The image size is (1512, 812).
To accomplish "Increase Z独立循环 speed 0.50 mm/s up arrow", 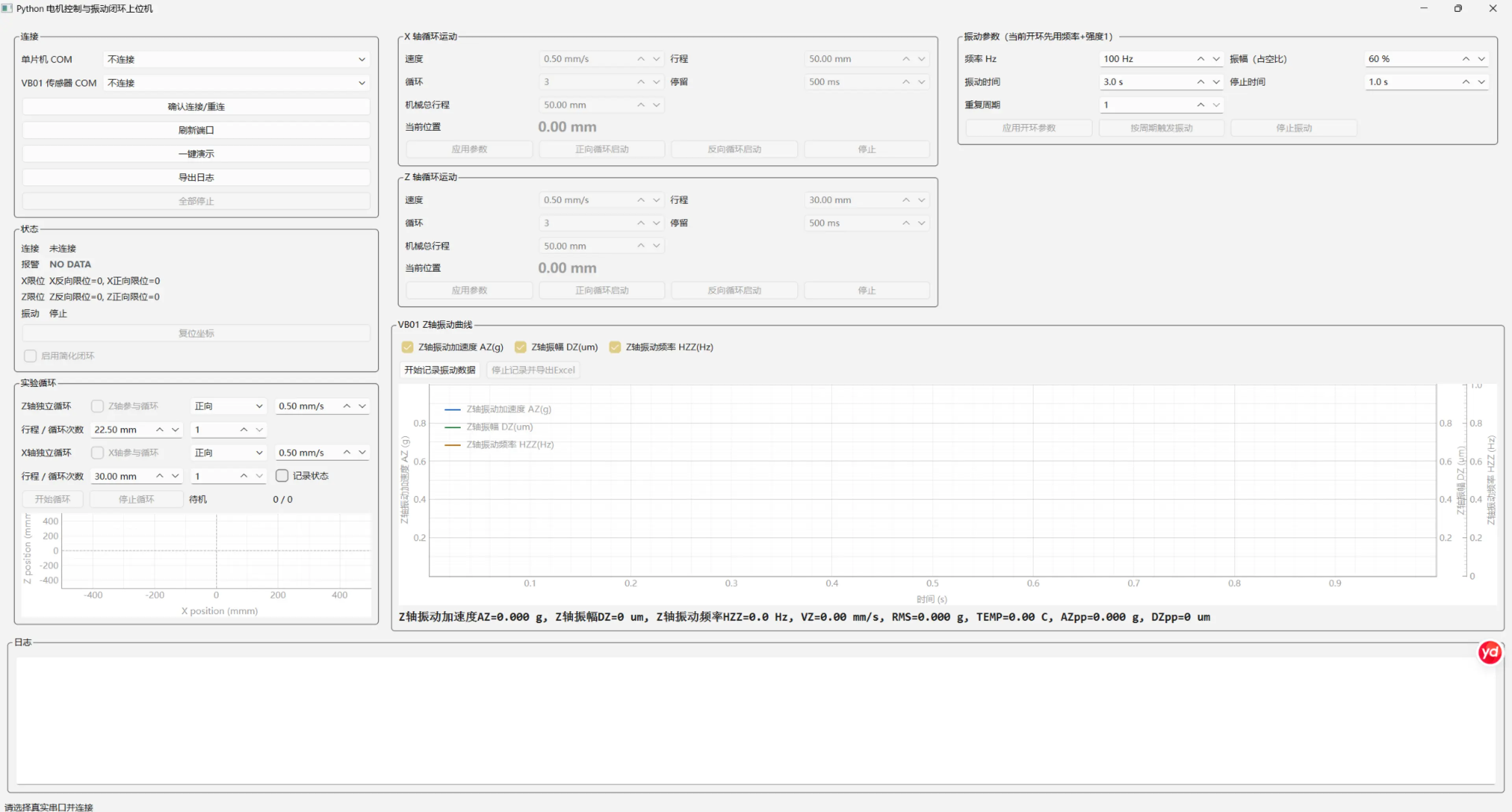I will [347, 406].
